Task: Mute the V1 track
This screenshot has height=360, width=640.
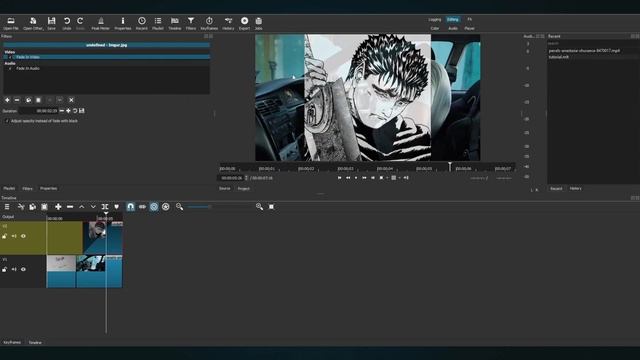Action: click(14, 269)
